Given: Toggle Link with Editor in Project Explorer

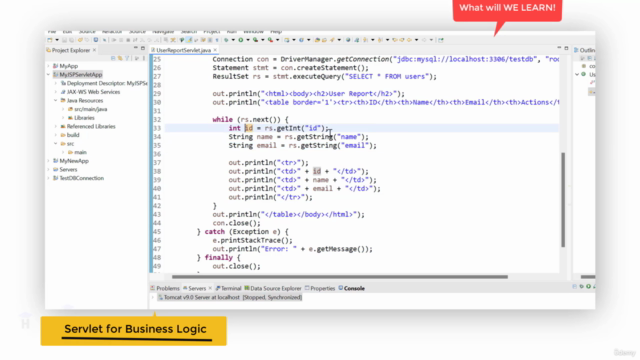Looking at the screenshot, I should 120,58.
